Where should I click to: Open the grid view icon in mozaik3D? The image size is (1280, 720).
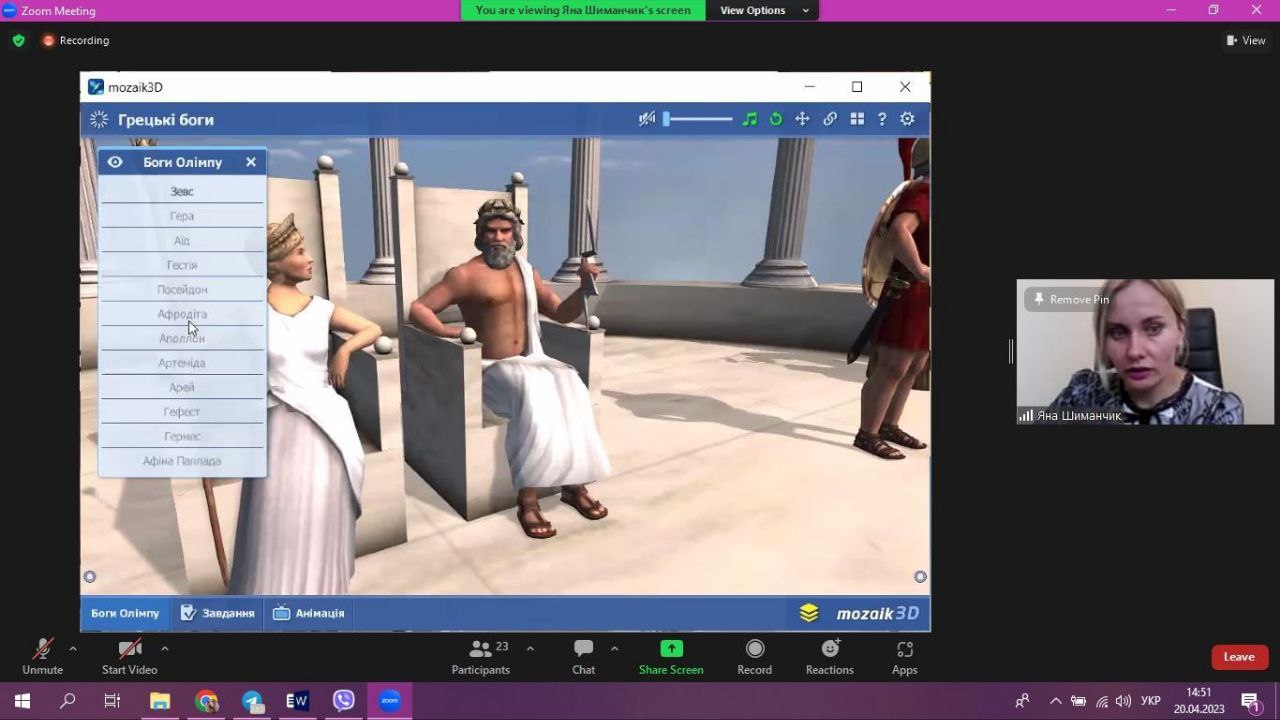pos(857,119)
